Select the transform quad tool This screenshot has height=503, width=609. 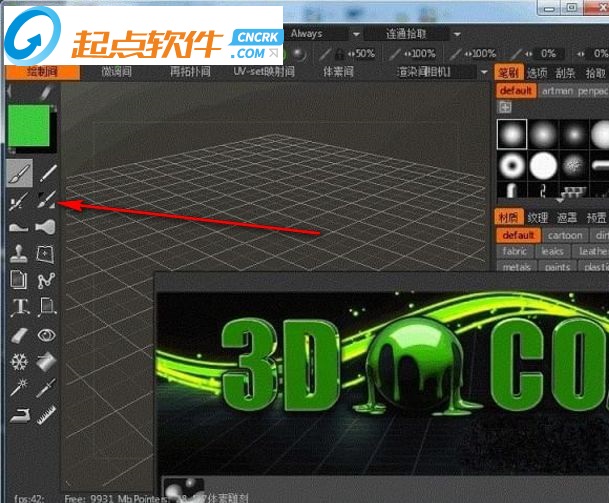tap(45, 254)
